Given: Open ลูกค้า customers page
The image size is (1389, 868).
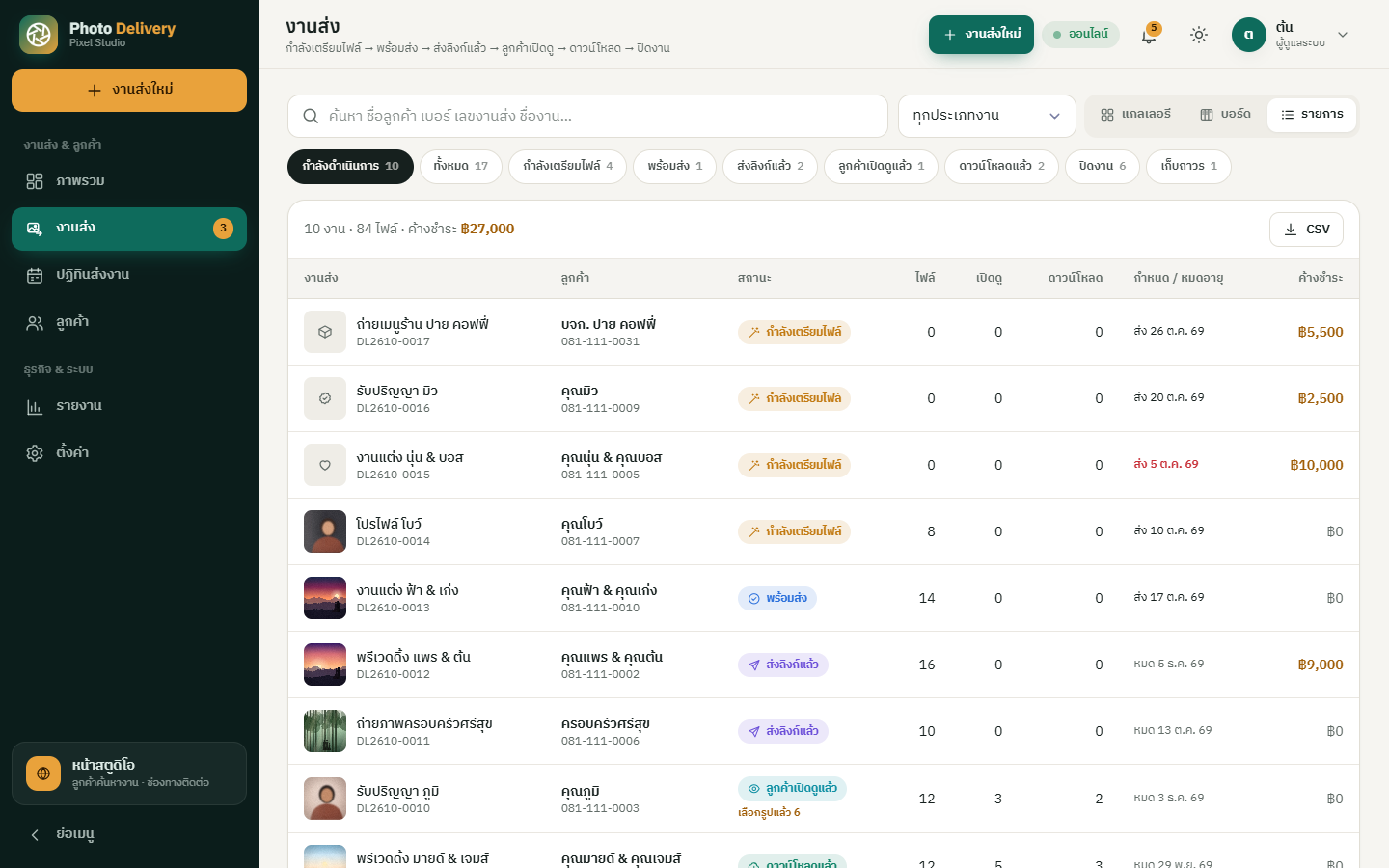Looking at the screenshot, I should point(129,322).
